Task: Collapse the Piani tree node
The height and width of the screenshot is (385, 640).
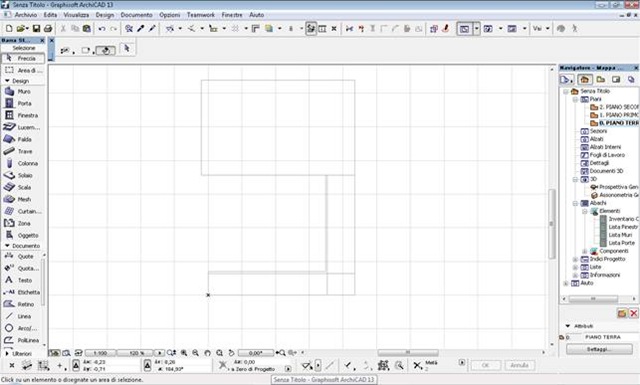Action: (575, 99)
